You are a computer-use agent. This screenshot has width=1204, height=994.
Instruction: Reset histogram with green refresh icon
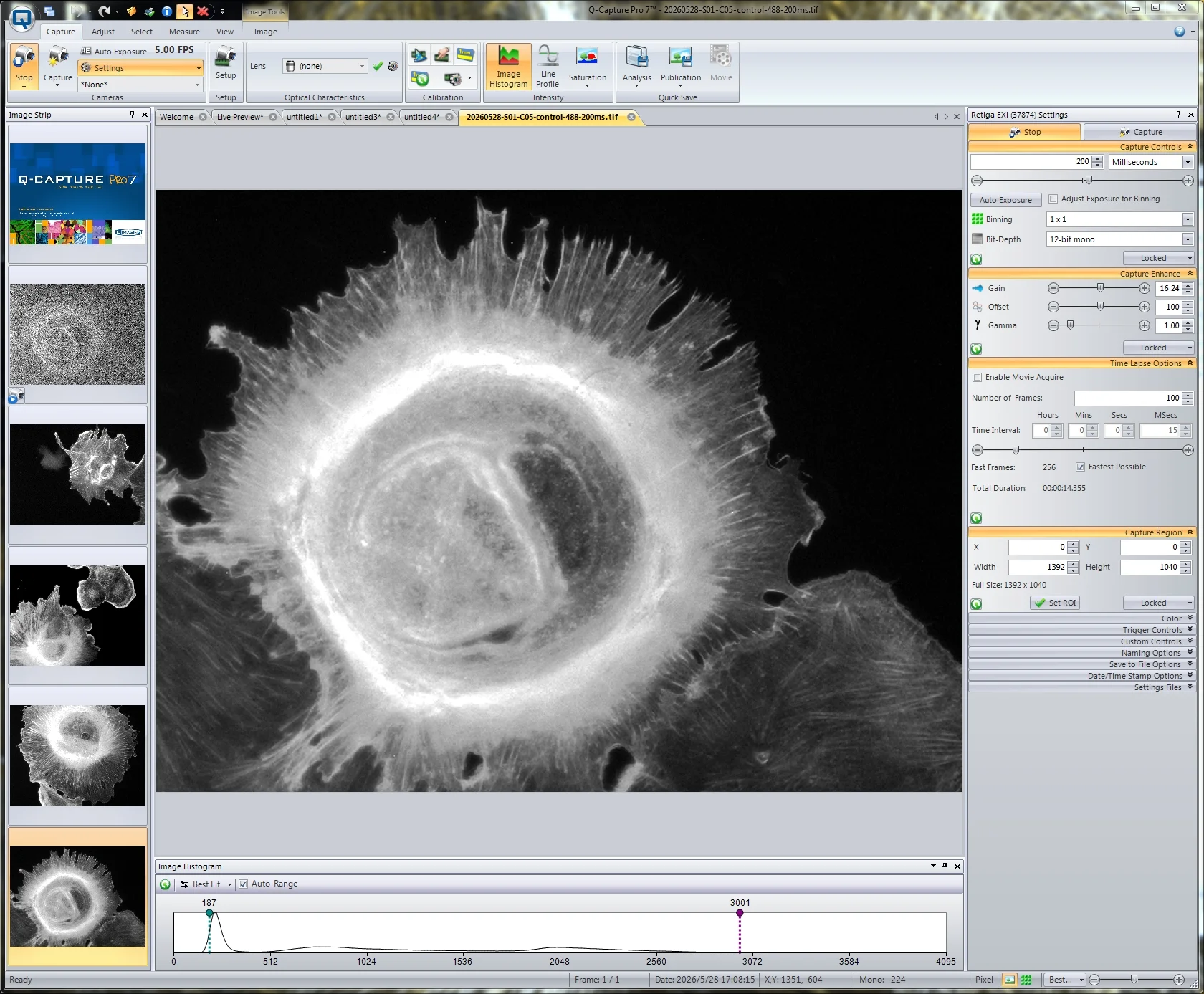pos(166,884)
